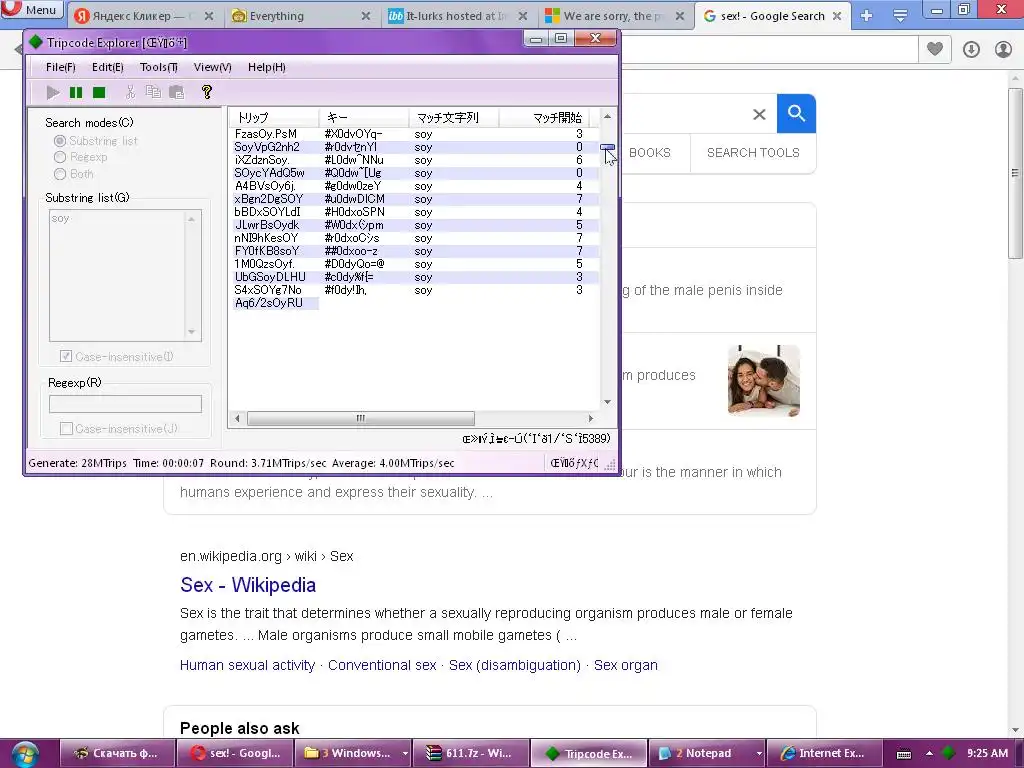Click the results list left scroll arrow

tap(237, 418)
